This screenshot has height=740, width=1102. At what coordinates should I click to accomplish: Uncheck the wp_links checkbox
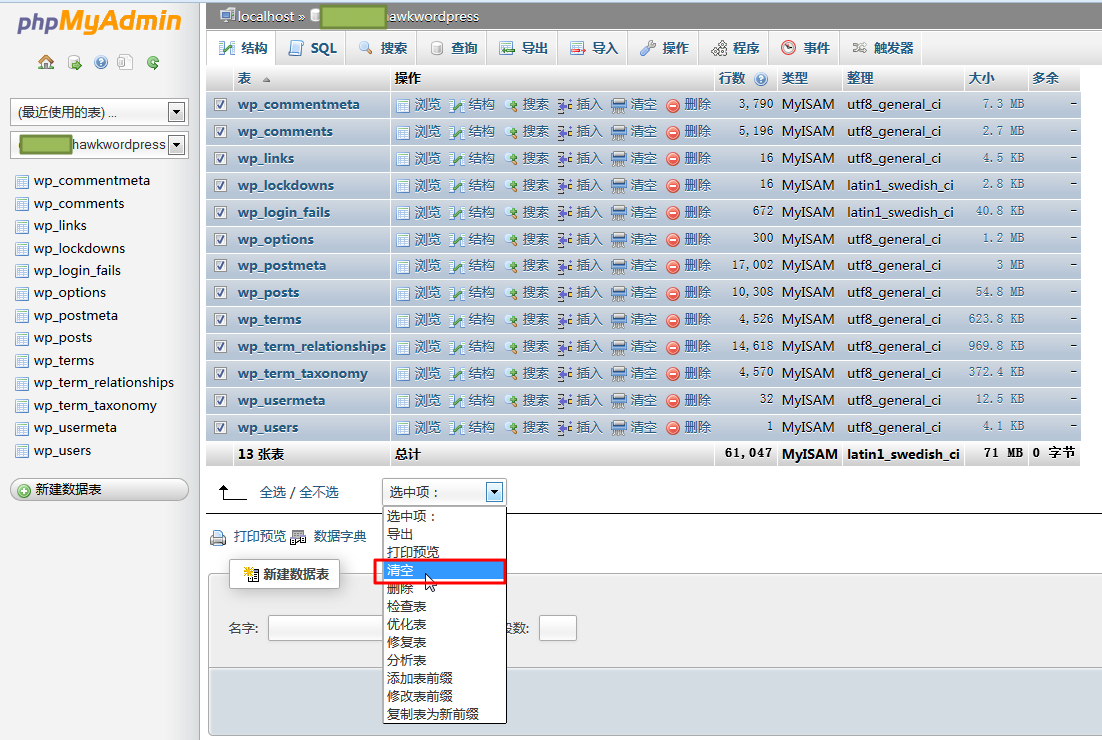point(221,158)
